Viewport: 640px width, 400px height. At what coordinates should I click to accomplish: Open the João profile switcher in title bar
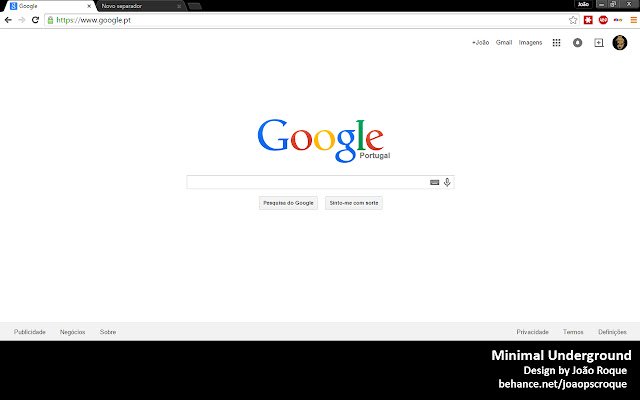(583, 4)
